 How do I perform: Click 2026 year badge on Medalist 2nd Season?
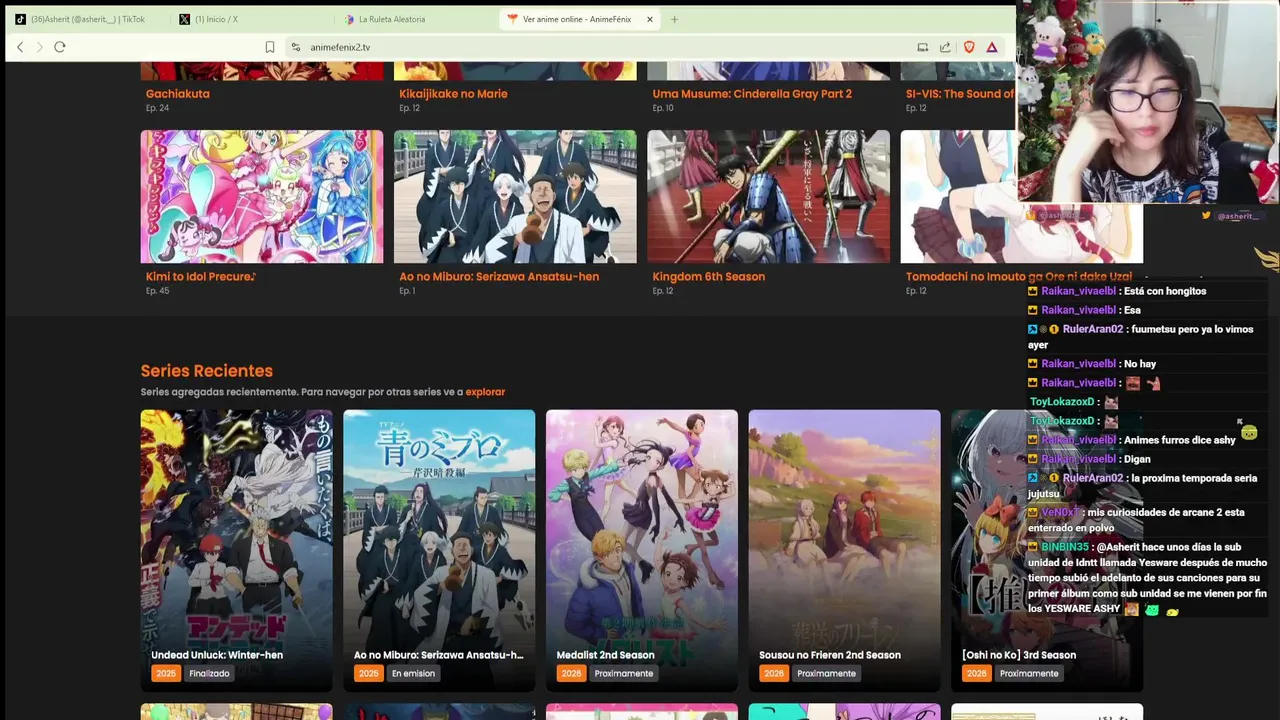[571, 674]
